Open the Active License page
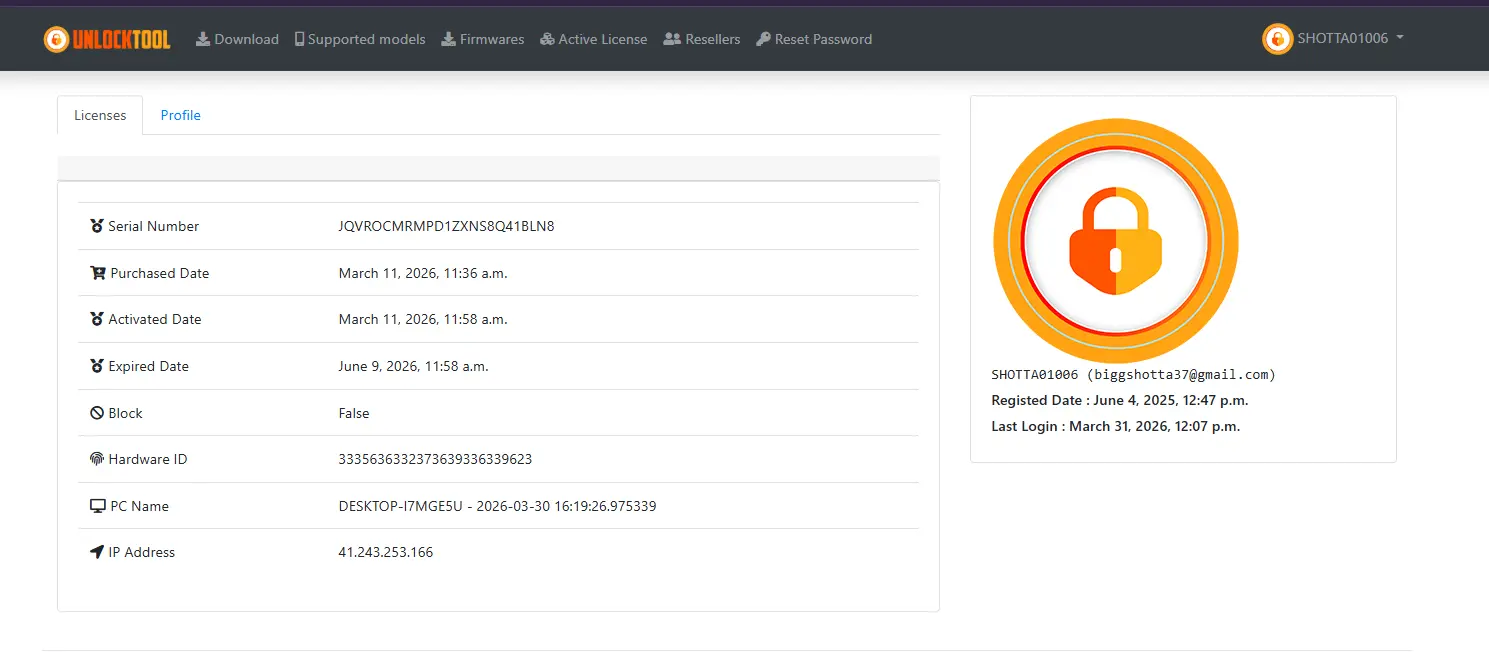This screenshot has width=1489, height=669. (593, 39)
